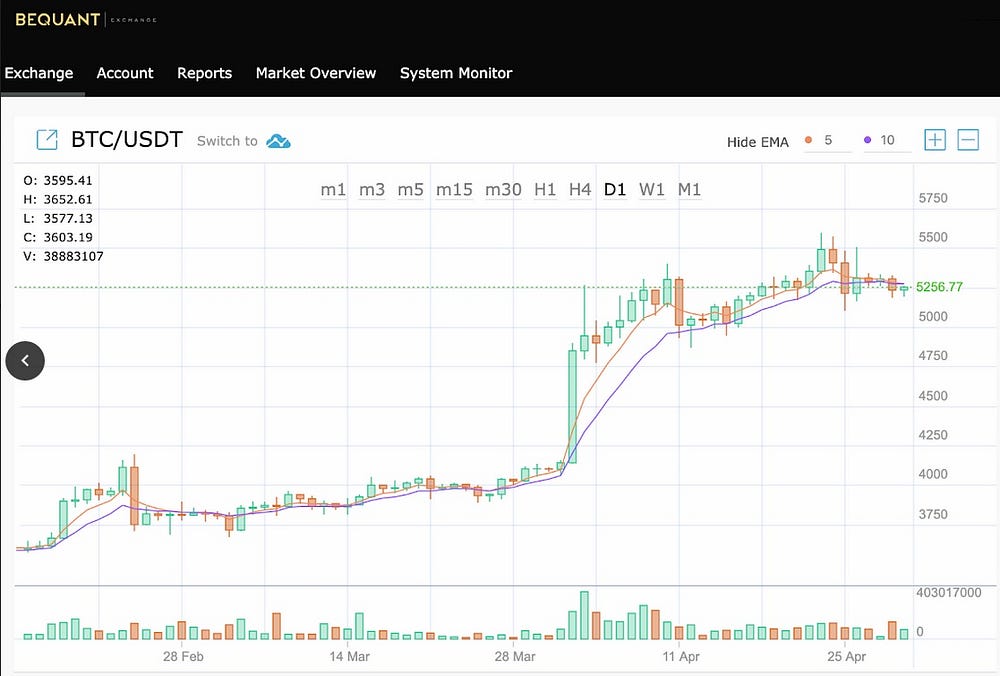
Task: Click the orange EMA 5 color dot
Action: click(808, 140)
